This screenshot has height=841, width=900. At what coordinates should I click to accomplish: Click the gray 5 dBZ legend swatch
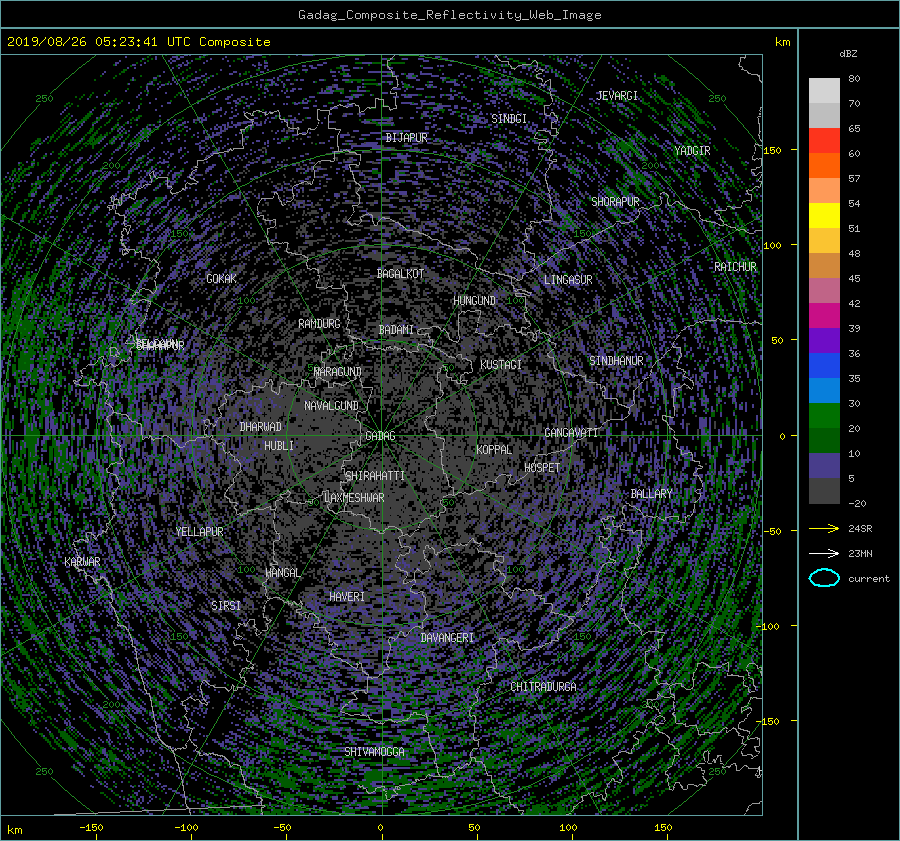[x=824, y=490]
